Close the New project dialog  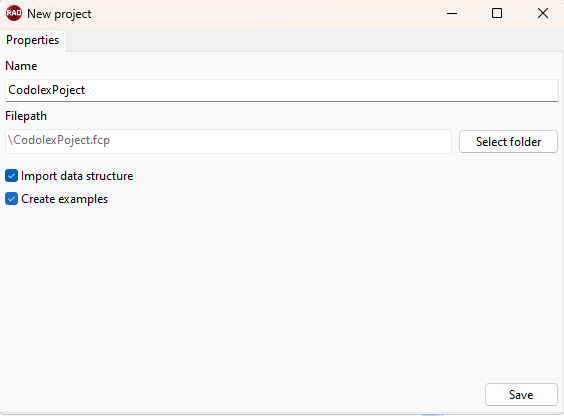[542, 14]
